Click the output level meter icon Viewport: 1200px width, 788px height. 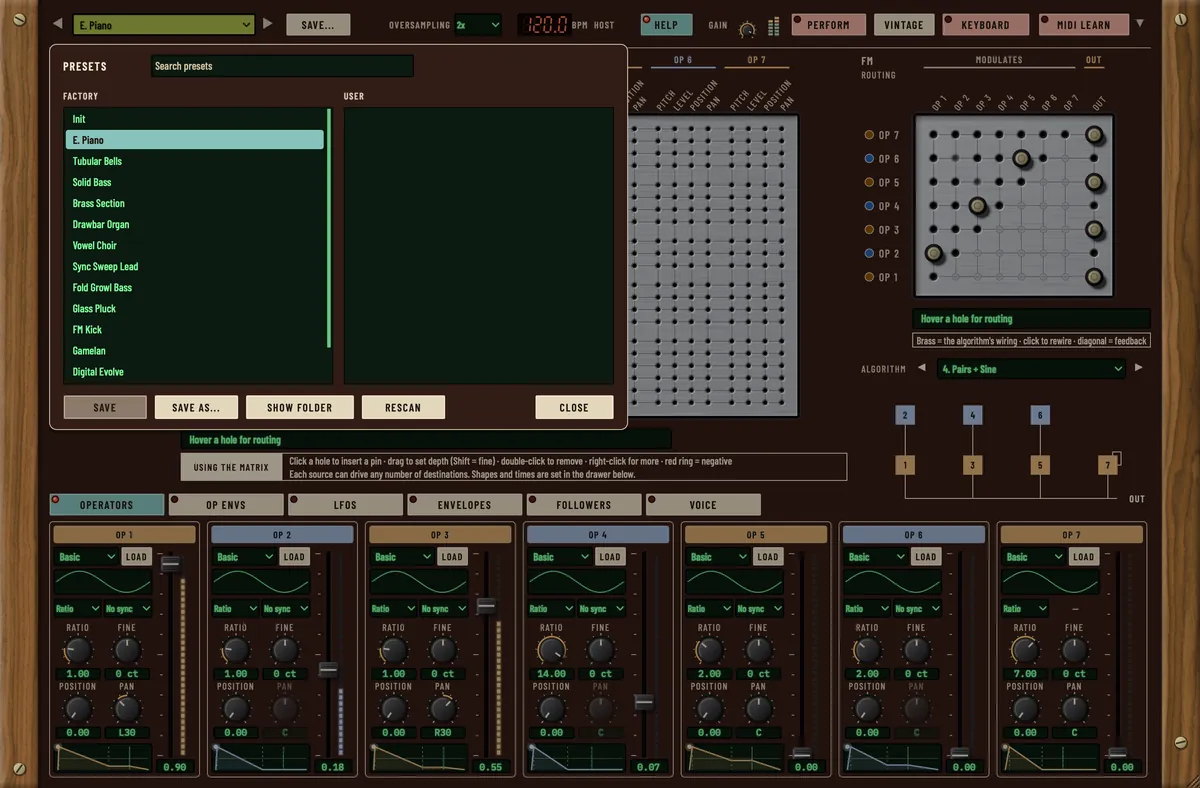[x=773, y=27]
